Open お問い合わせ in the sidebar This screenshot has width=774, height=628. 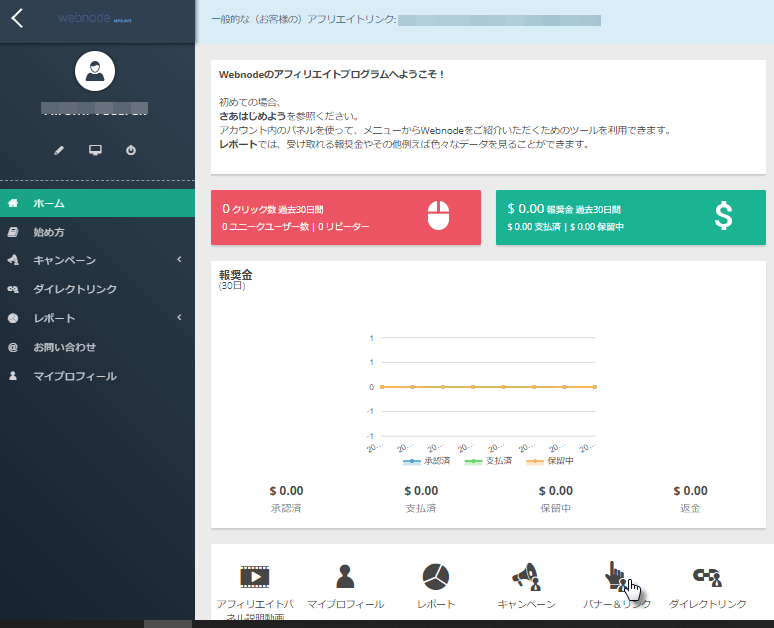[x=97, y=347]
